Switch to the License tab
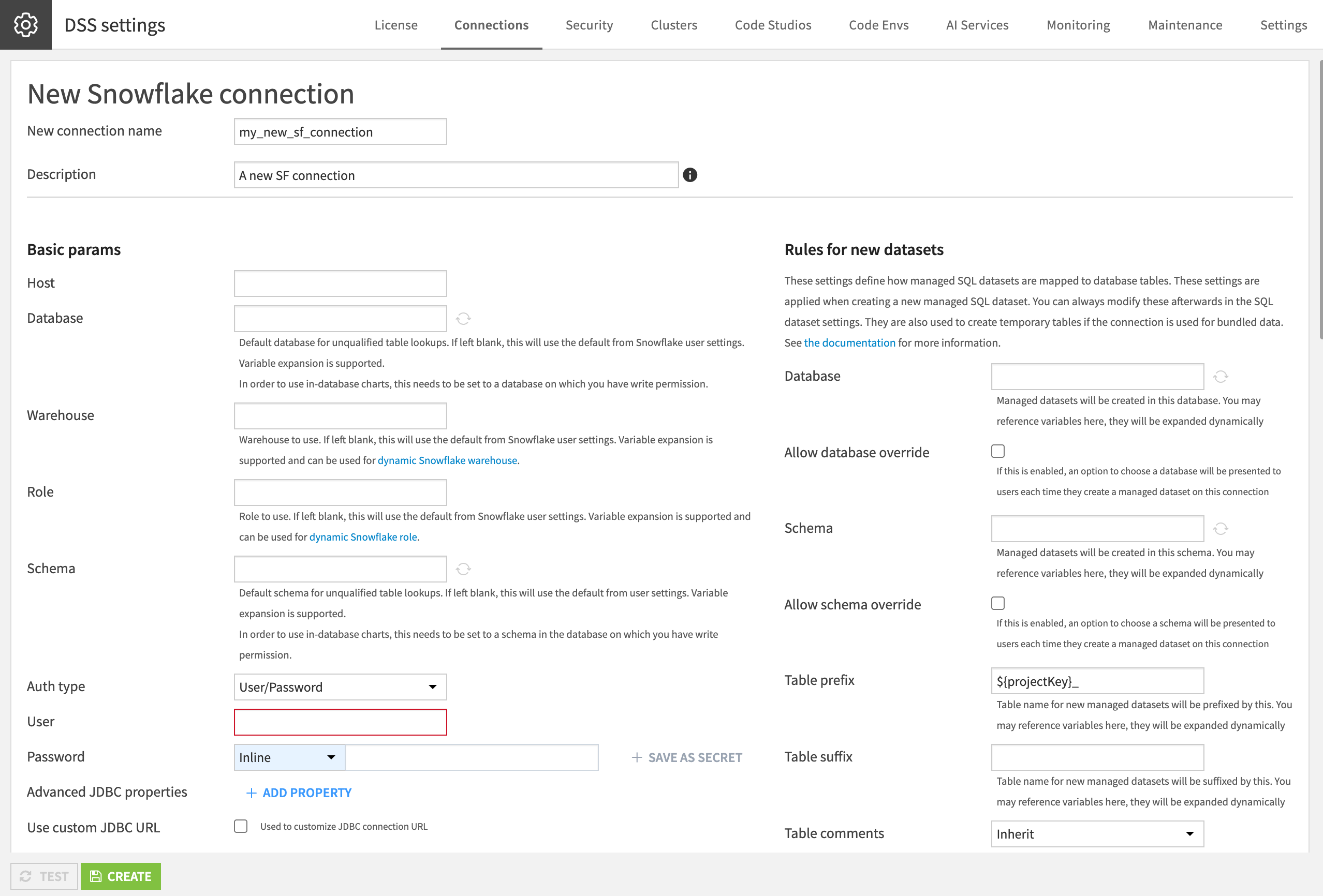 (x=396, y=25)
